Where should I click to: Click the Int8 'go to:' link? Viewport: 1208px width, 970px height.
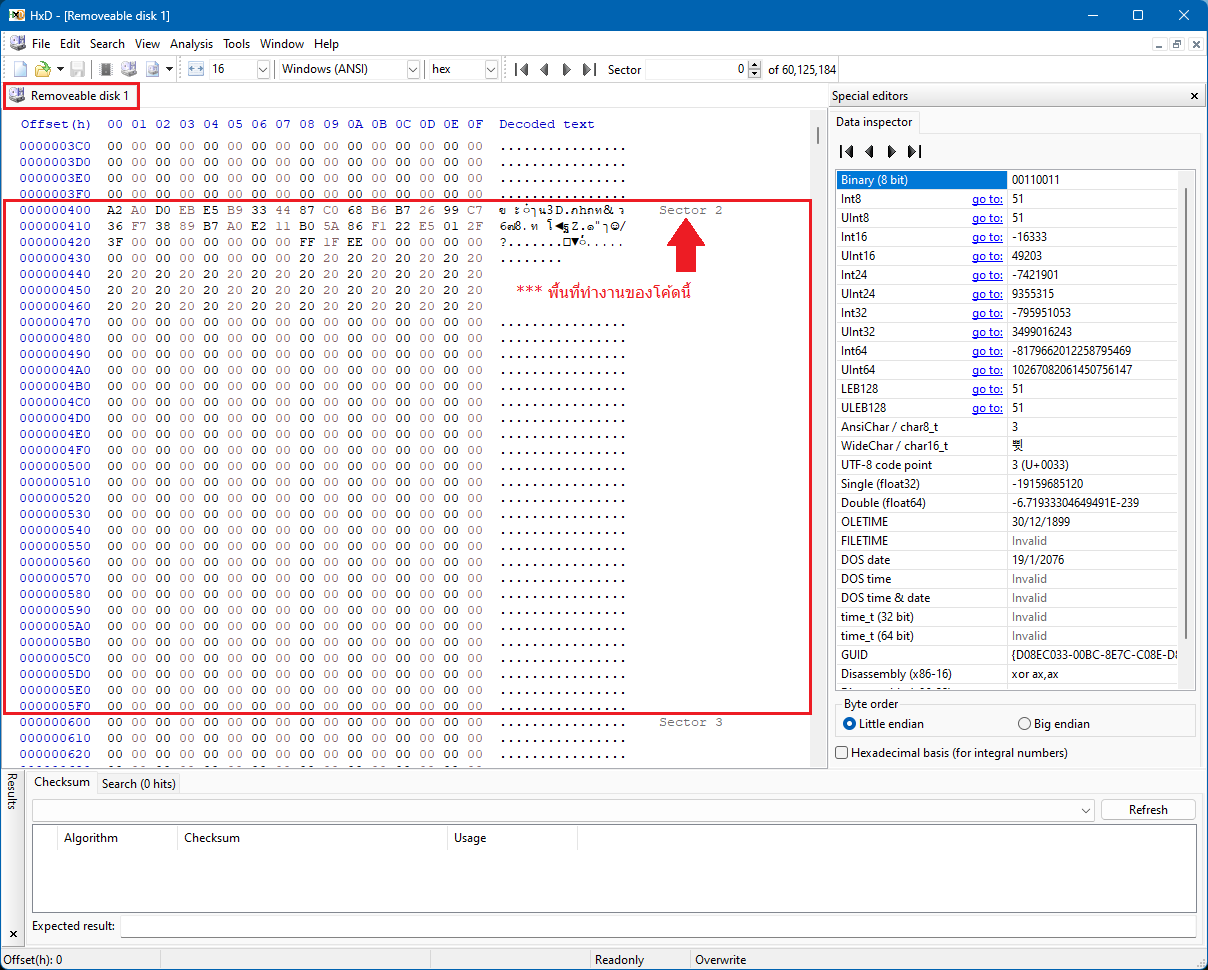point(987,199)
